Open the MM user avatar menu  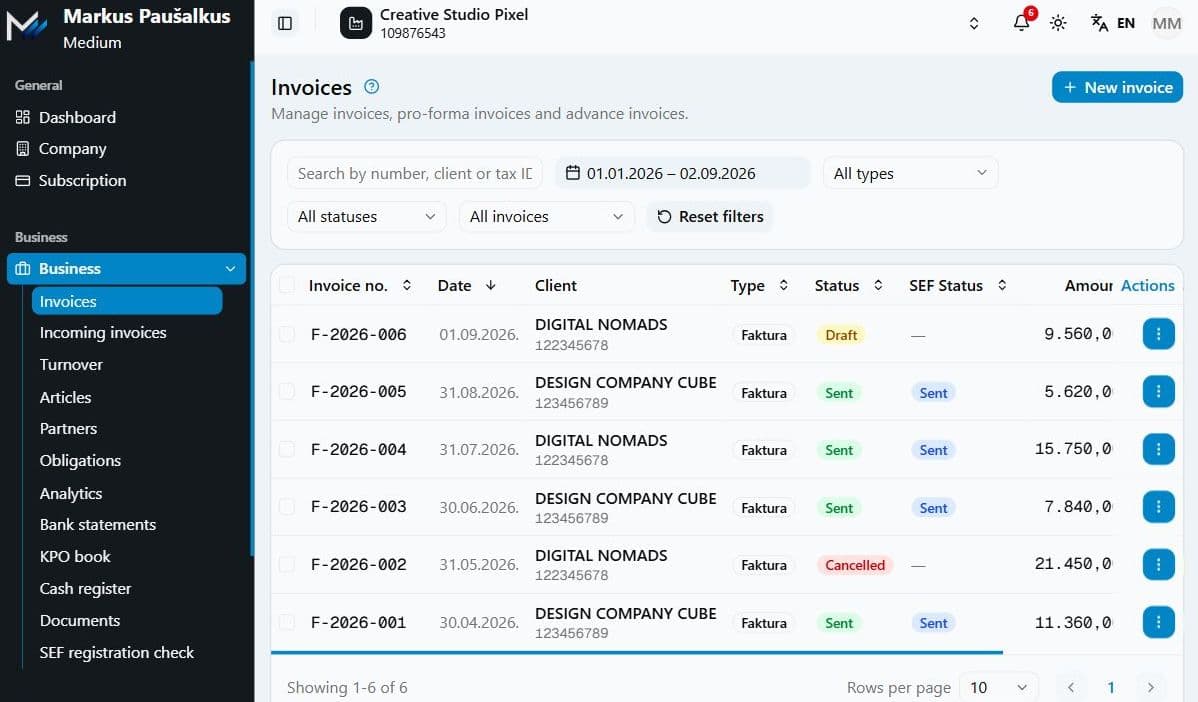click(1167, 23)
